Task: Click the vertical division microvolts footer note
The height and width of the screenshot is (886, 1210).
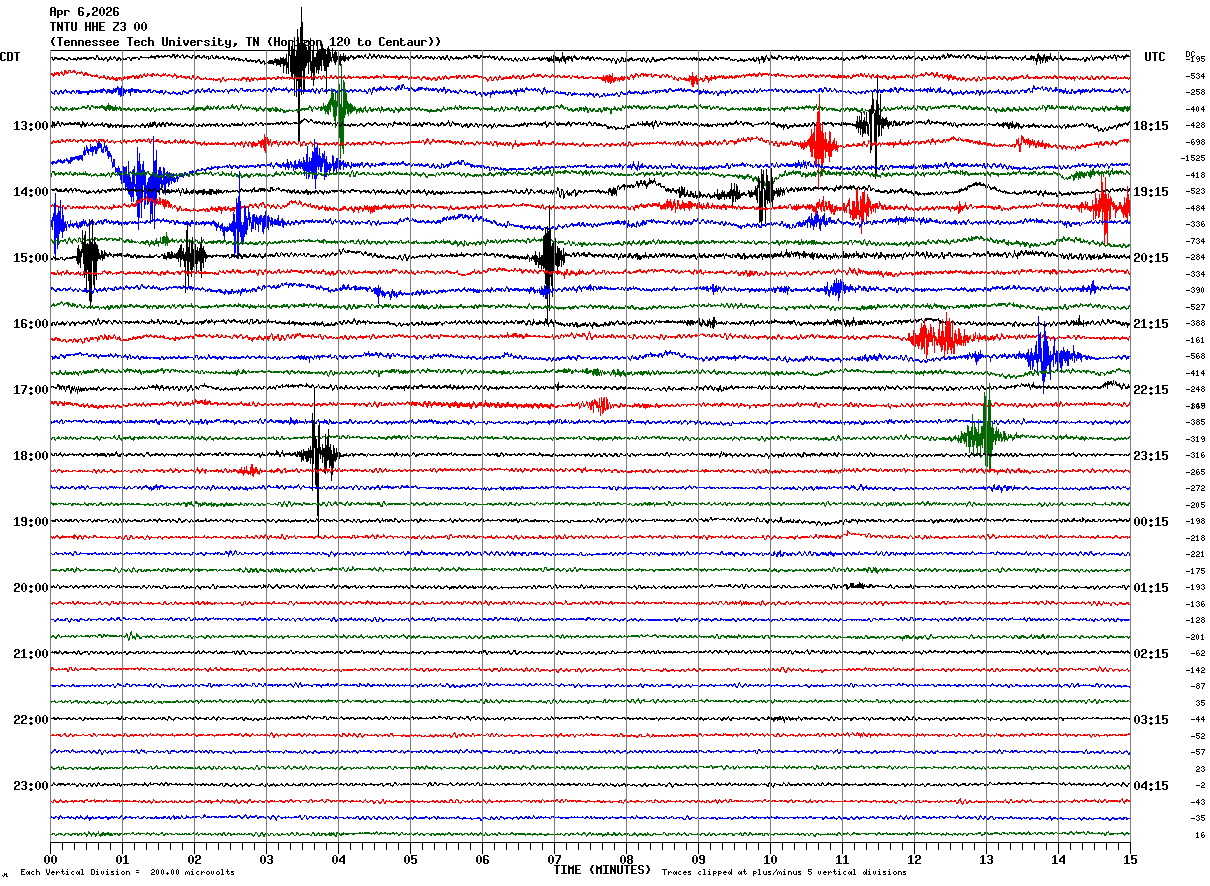Action: click(x=127, y=873)
